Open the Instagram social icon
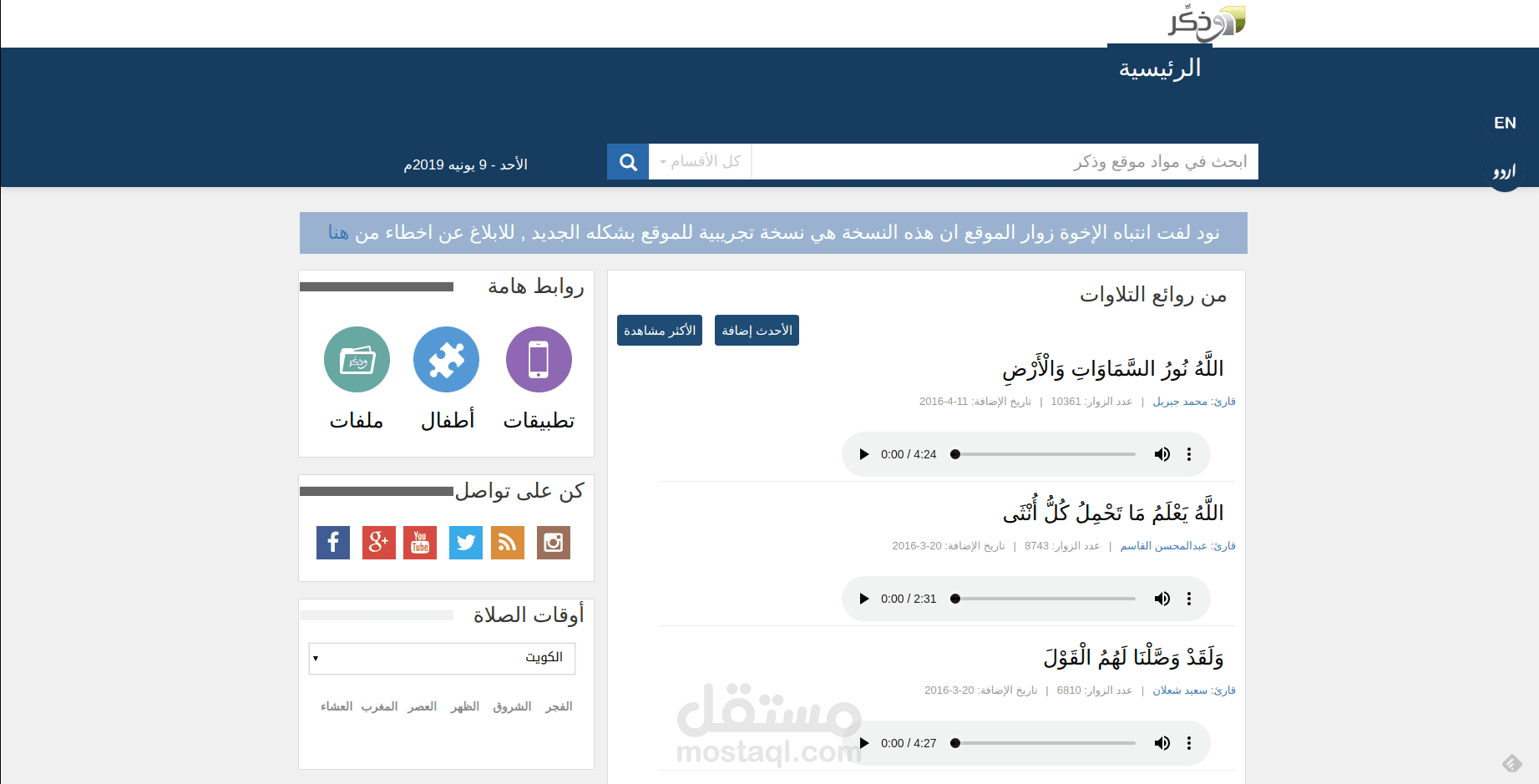The image size is (1539, 784). click(x=554, y=543)
